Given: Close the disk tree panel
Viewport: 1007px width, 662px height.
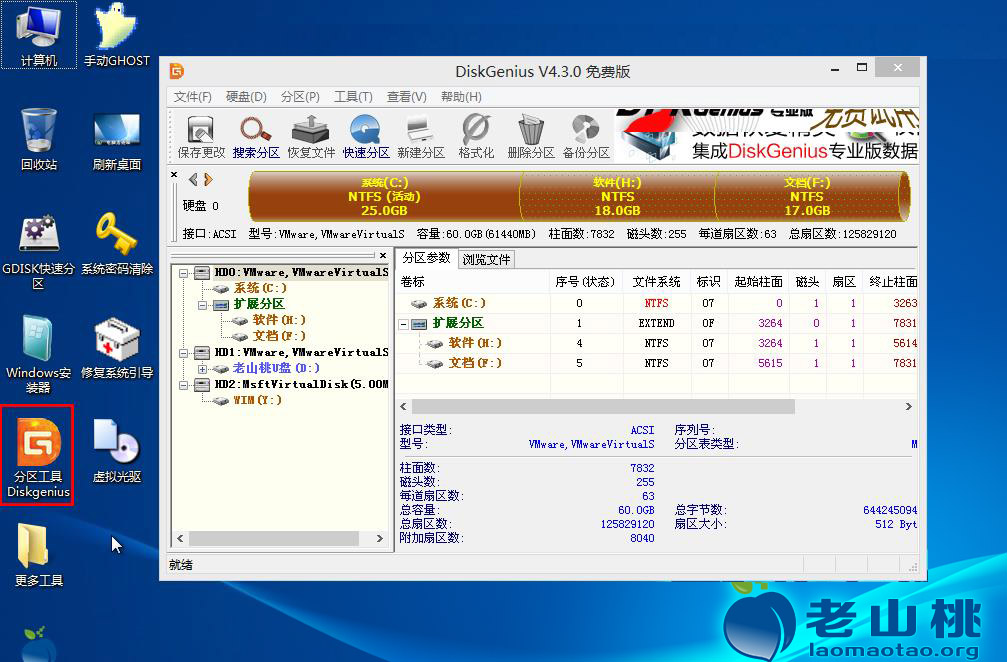Looking at the screenshot, I should tap(383, 255).
